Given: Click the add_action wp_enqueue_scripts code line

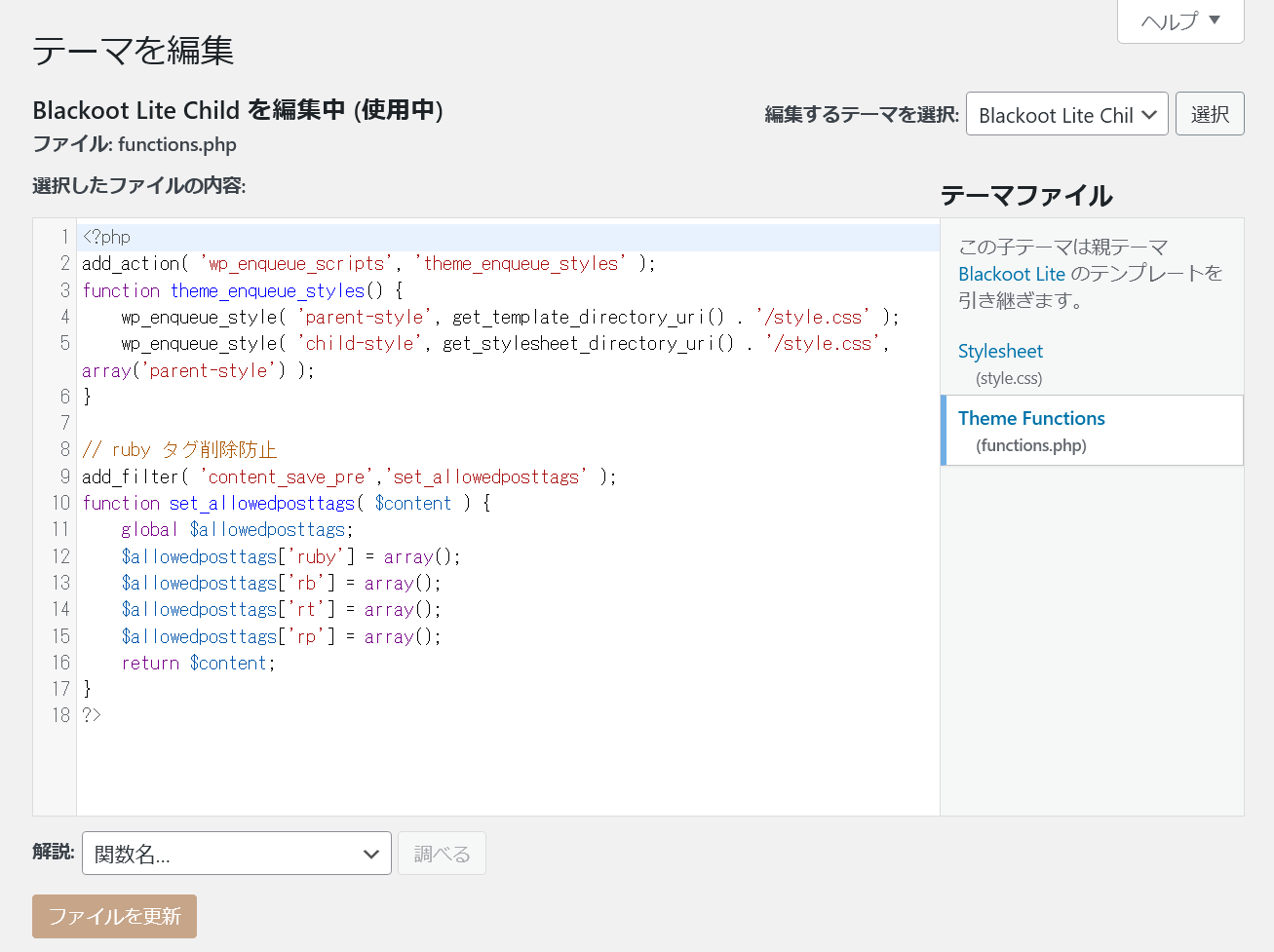Looking at the screenshot, I should (368, 263).
